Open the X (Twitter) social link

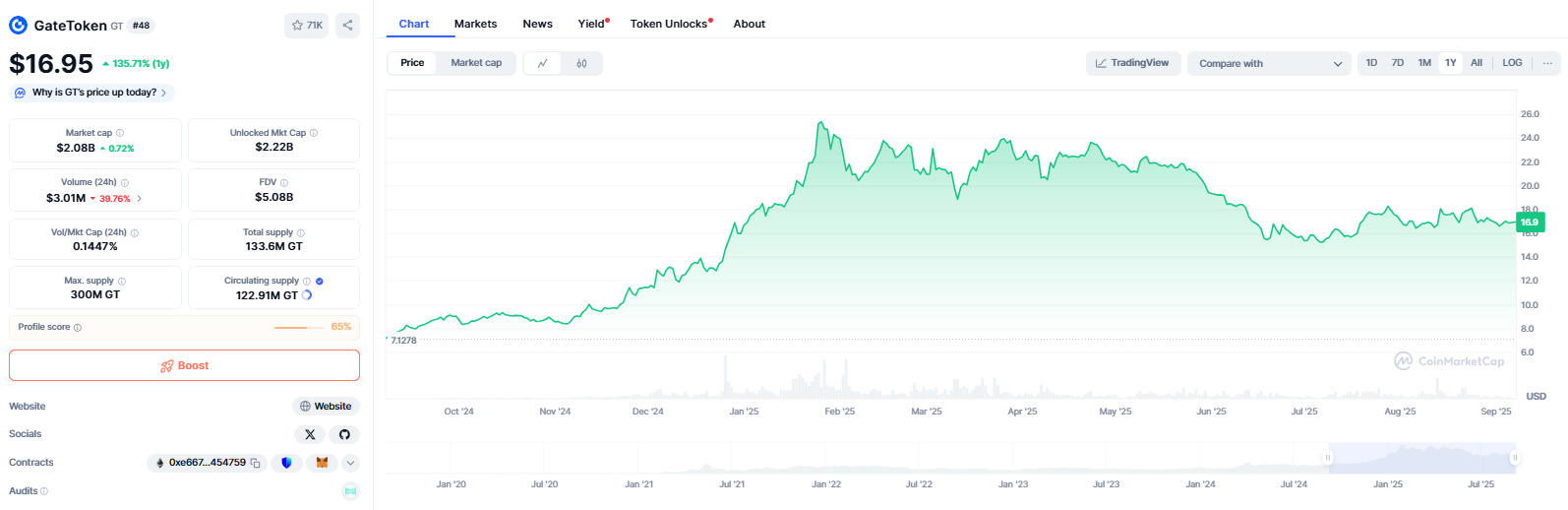pyautogui.click(x=310, y=434)
